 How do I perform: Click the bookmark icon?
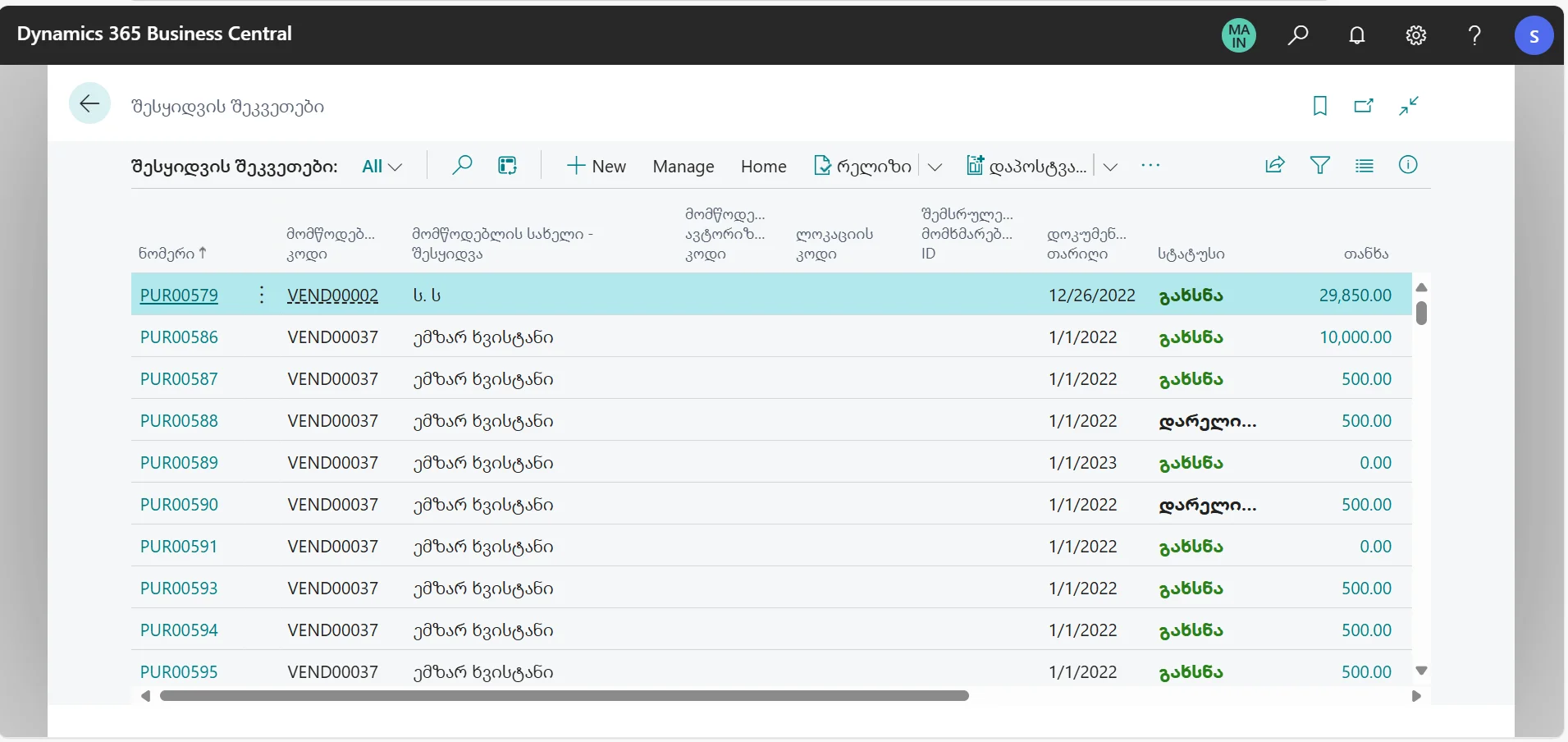click(1319, 106)
